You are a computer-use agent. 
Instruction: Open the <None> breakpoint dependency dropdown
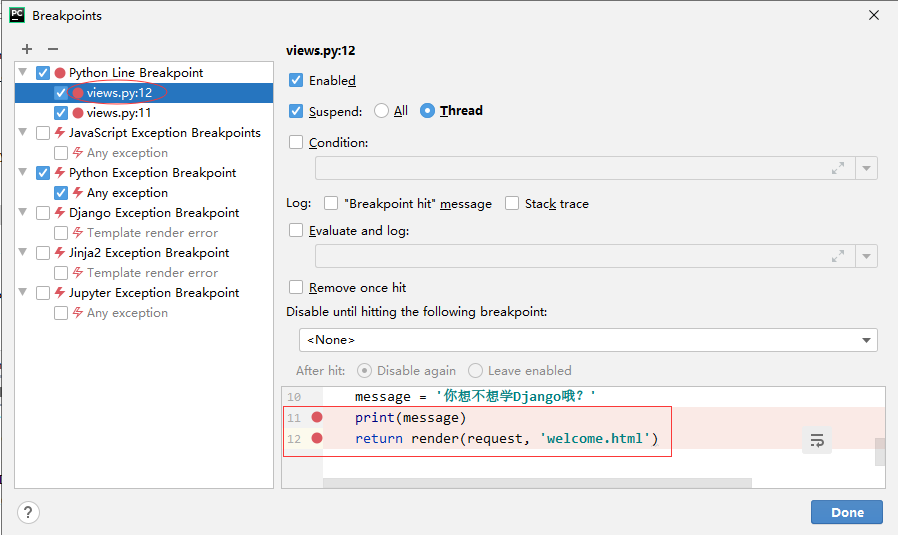588,340
